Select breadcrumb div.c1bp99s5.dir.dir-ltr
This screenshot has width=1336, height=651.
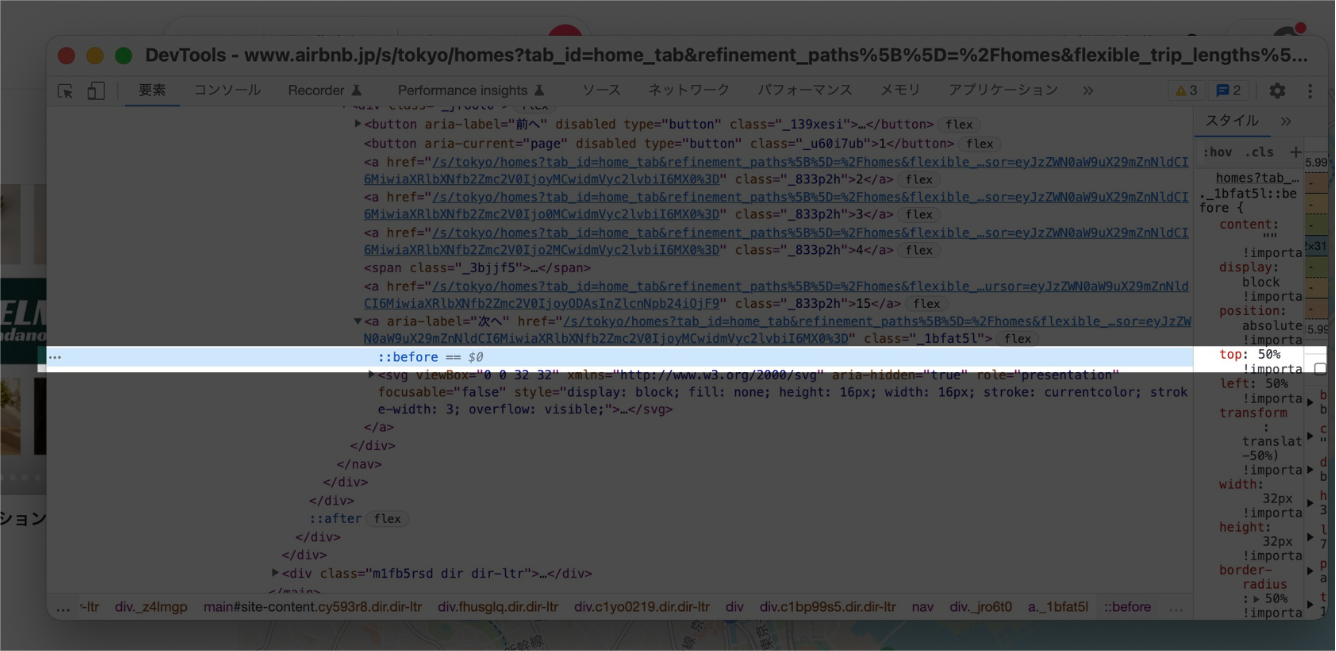[828, 606]
